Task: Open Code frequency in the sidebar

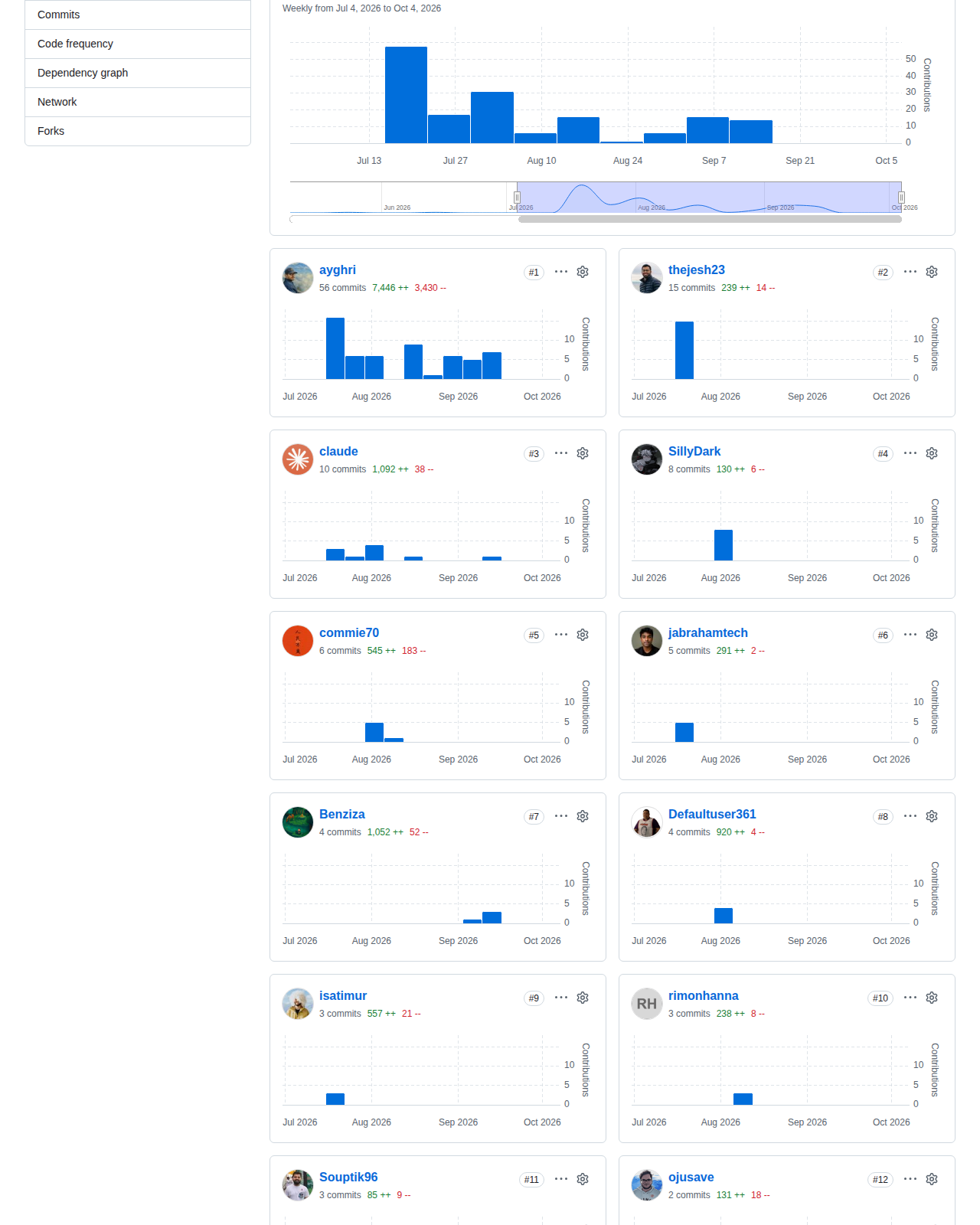Action: coord(138,44)
